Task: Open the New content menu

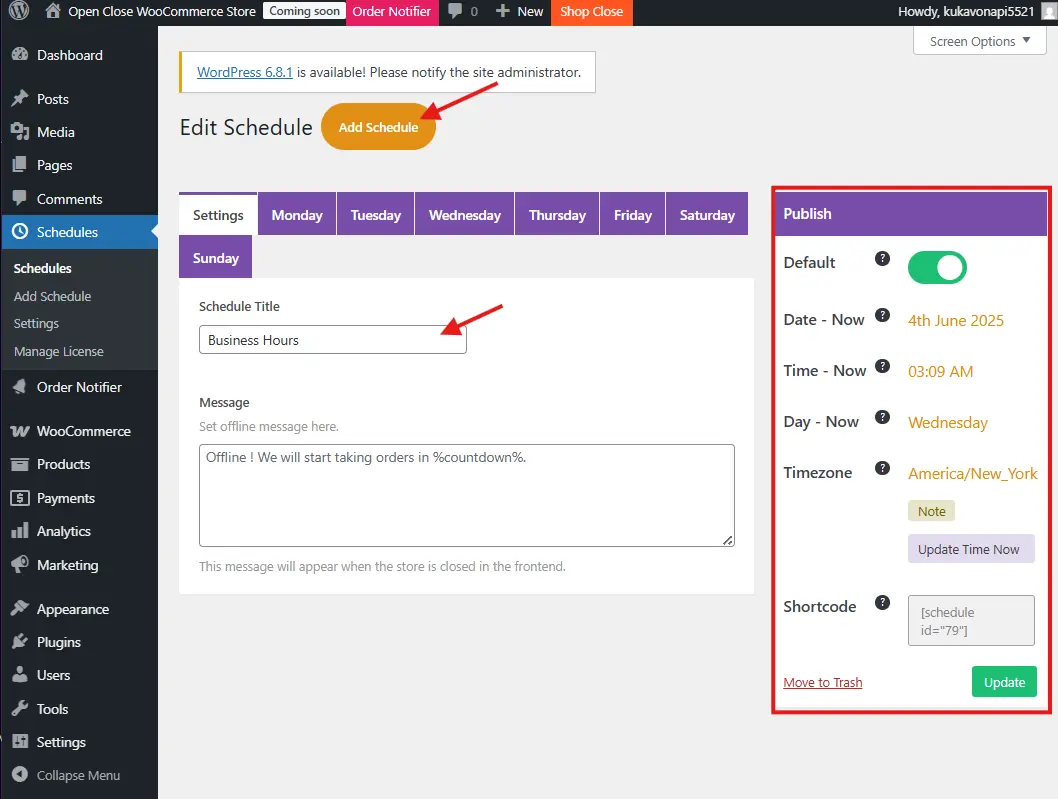Action: 520,11
